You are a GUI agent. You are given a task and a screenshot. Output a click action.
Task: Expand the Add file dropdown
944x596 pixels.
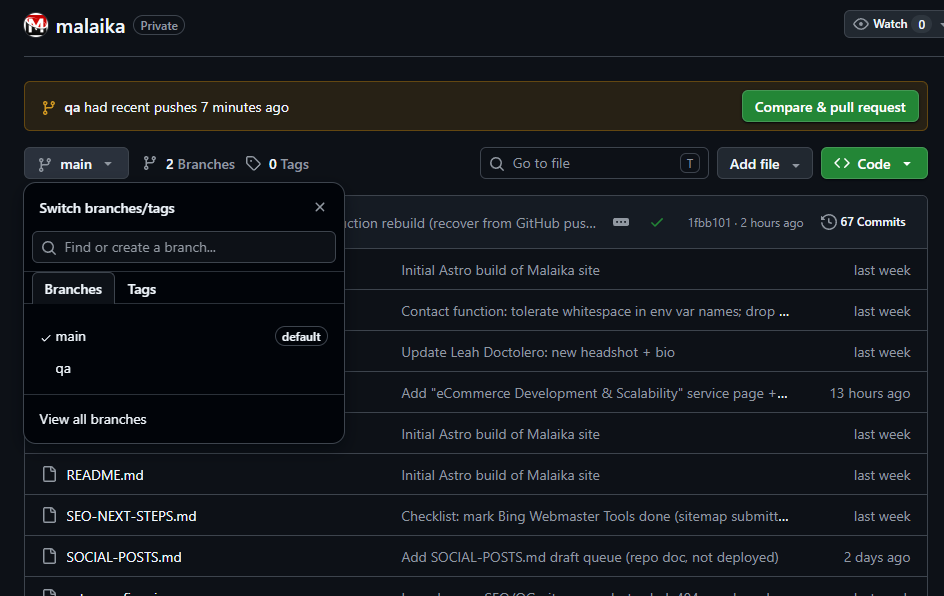[765, 164]
